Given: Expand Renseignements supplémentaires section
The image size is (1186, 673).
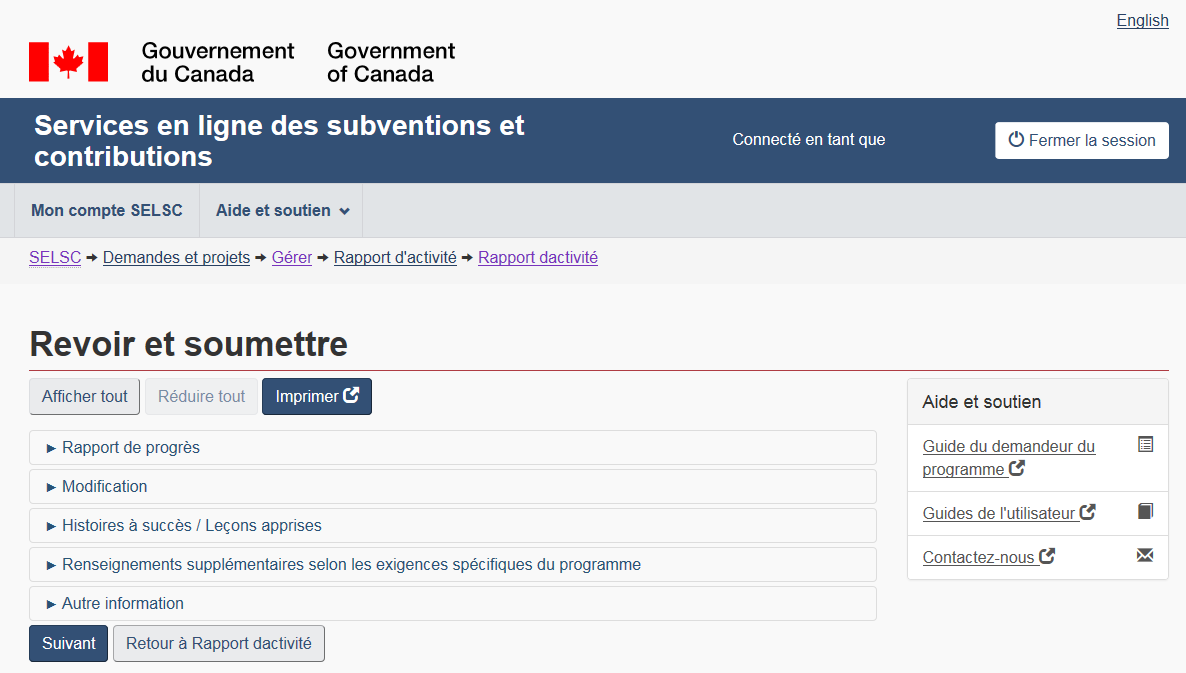Looking at the screenshot, I should pyautogui.click(x=350, y=565).
